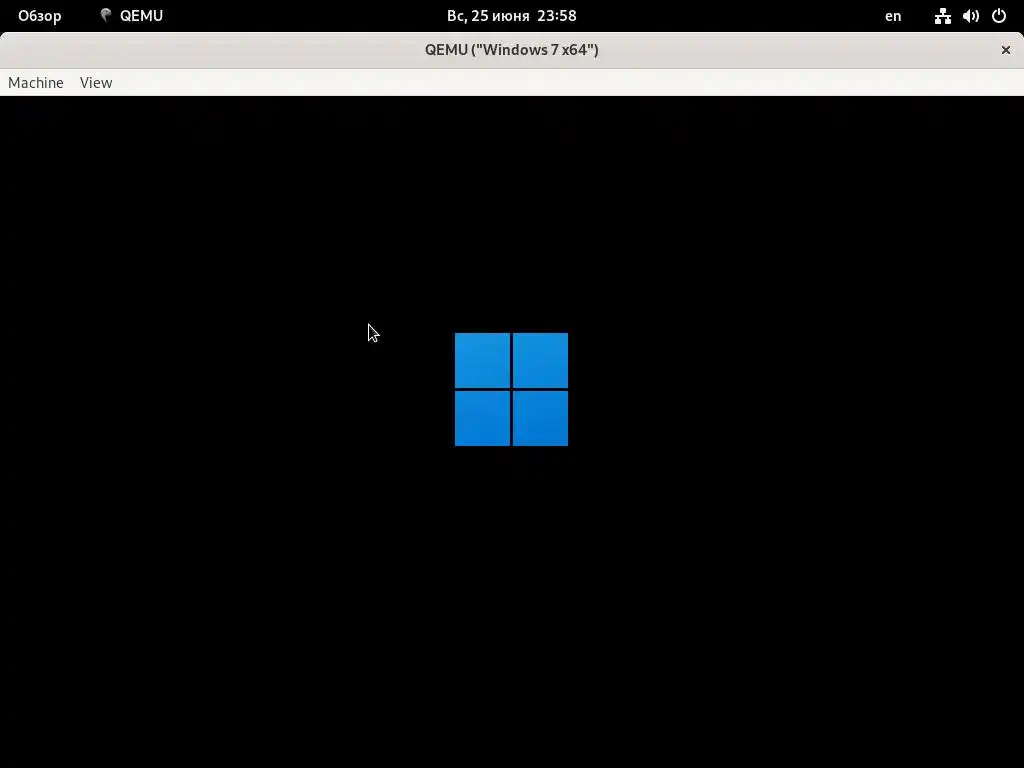This screenshot has height=768, width=1024.
Task: Open the clock showing Вс, 25 июня 23:58
Action: (511, 16)
